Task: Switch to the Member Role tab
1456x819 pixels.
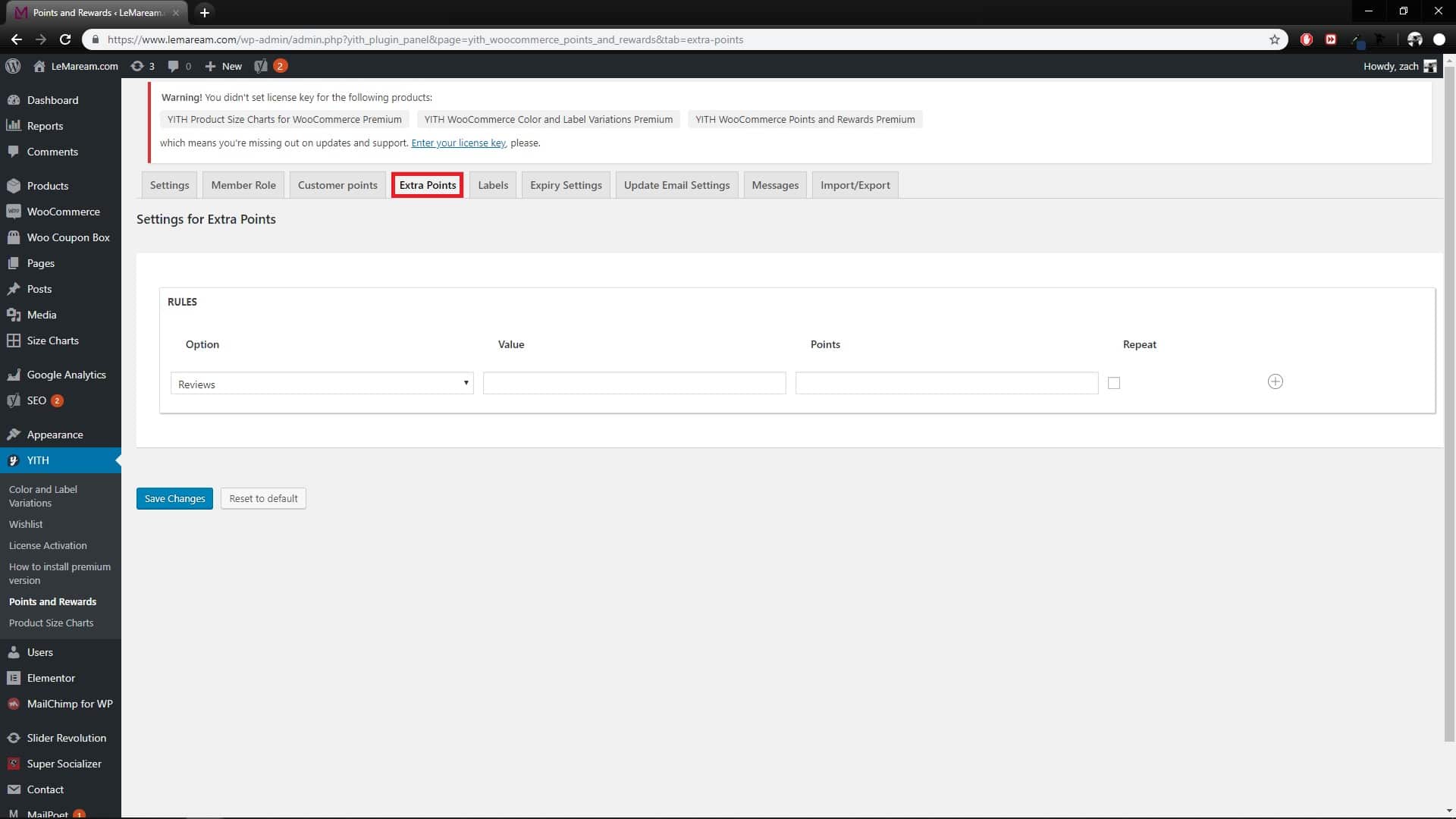Action: tap(243, 185)
